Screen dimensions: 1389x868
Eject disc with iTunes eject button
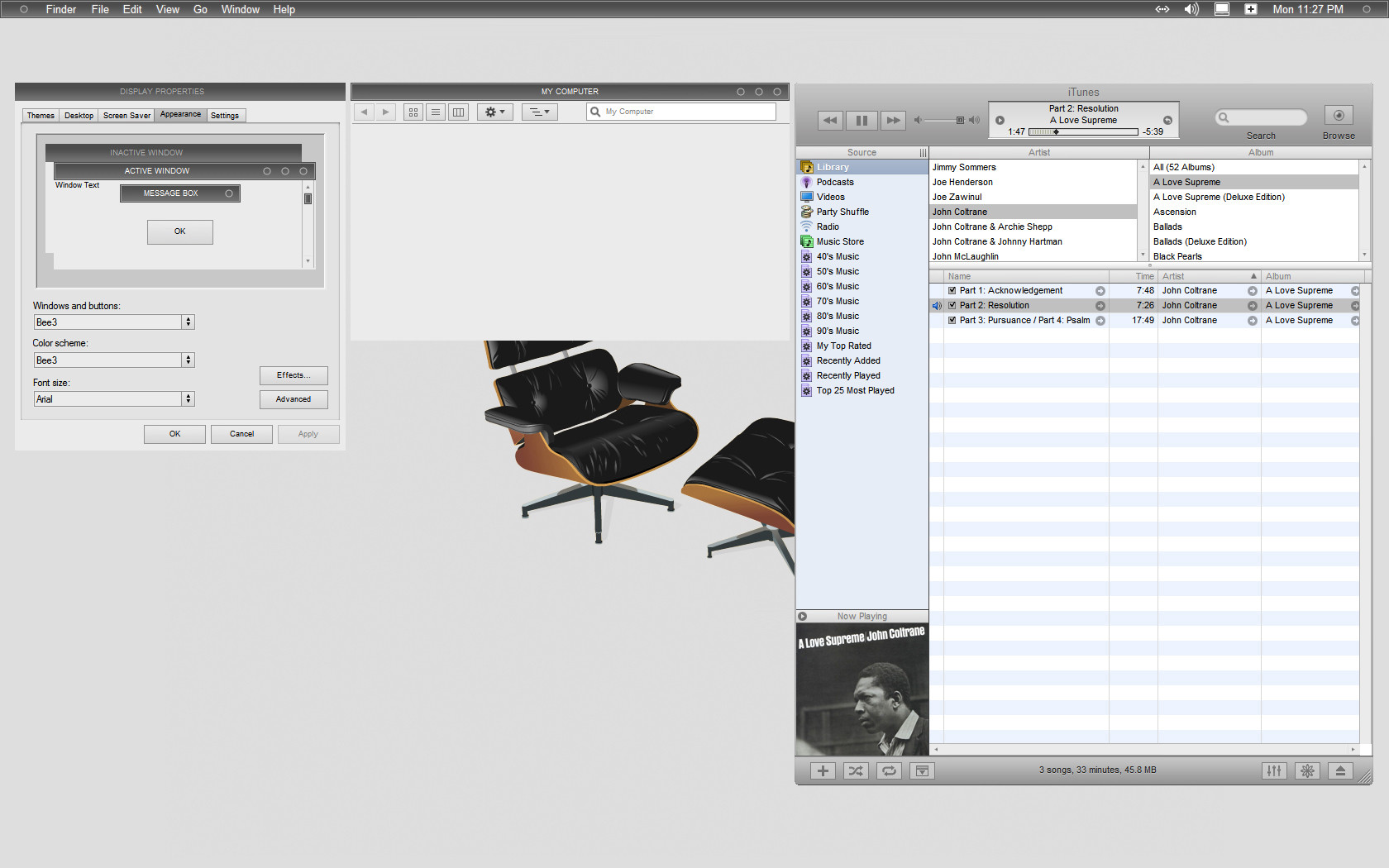pyautogui.click(x=1340, y=770)
